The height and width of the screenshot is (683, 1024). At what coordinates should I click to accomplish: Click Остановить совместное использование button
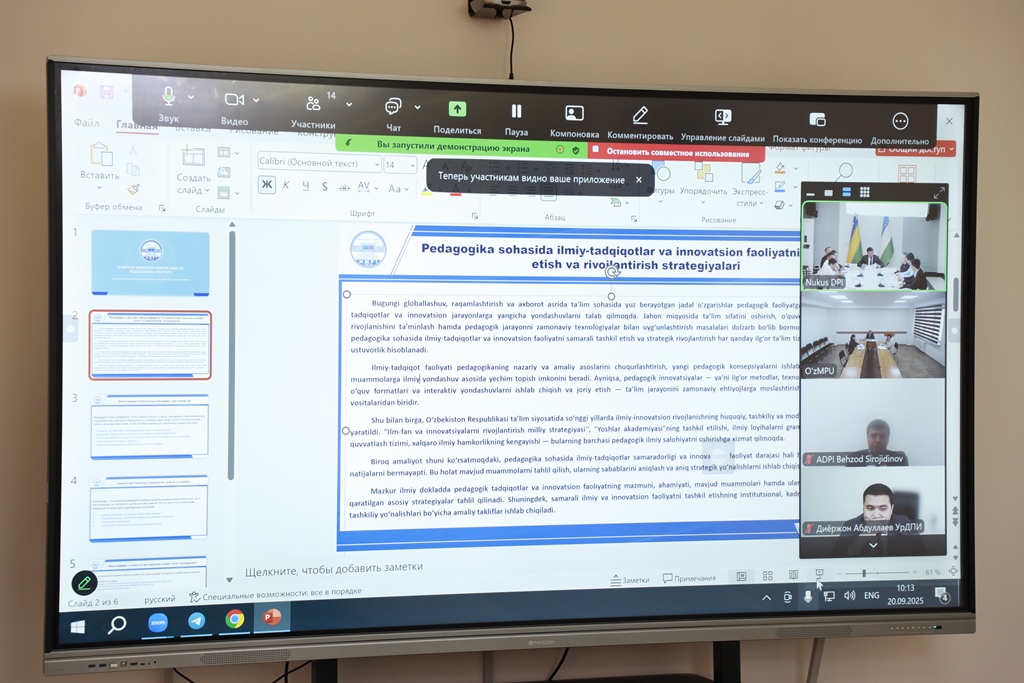coord(676,153)
